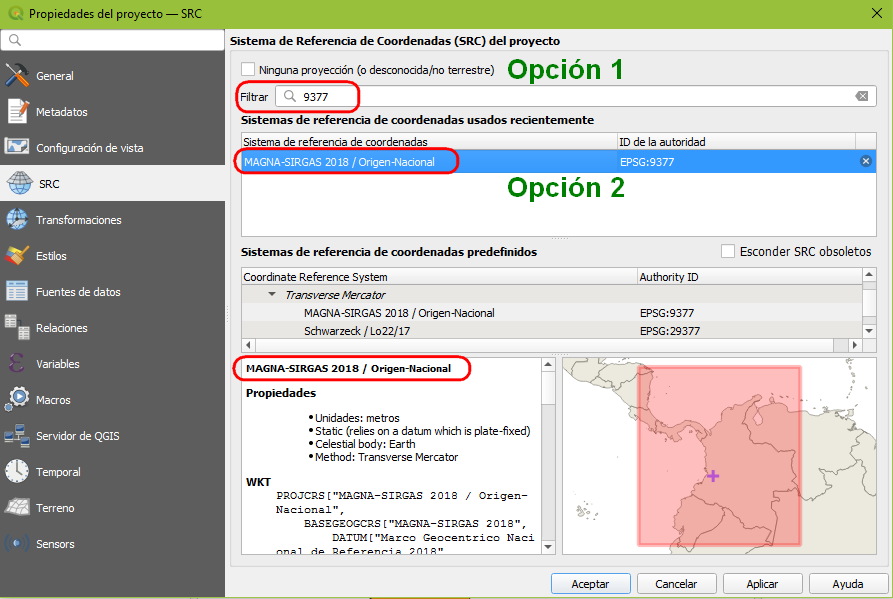Remove recent EPSG:9377 entry with its X icon
The height and width of the screenshot is (599, 893).
pos(866,161)
